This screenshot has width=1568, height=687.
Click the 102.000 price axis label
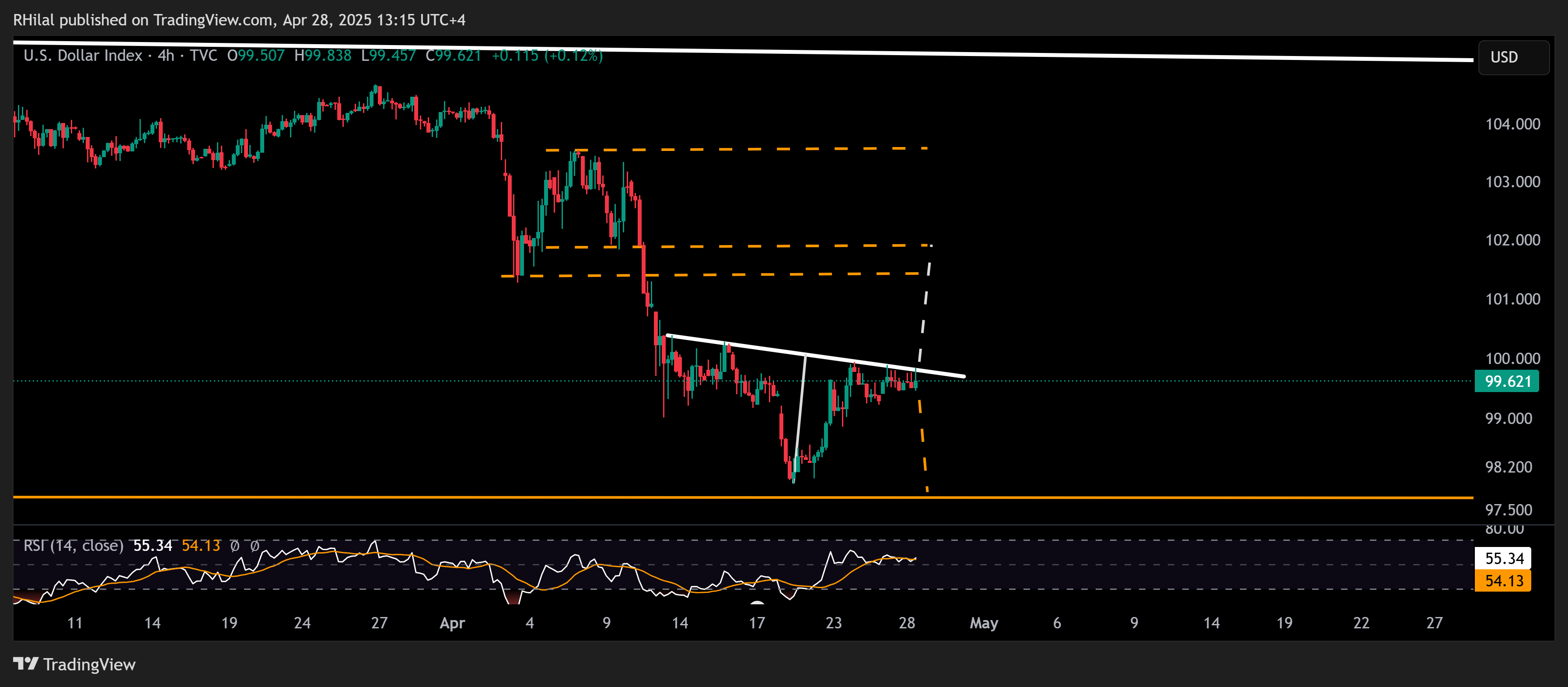click(x=1512, y=240)
